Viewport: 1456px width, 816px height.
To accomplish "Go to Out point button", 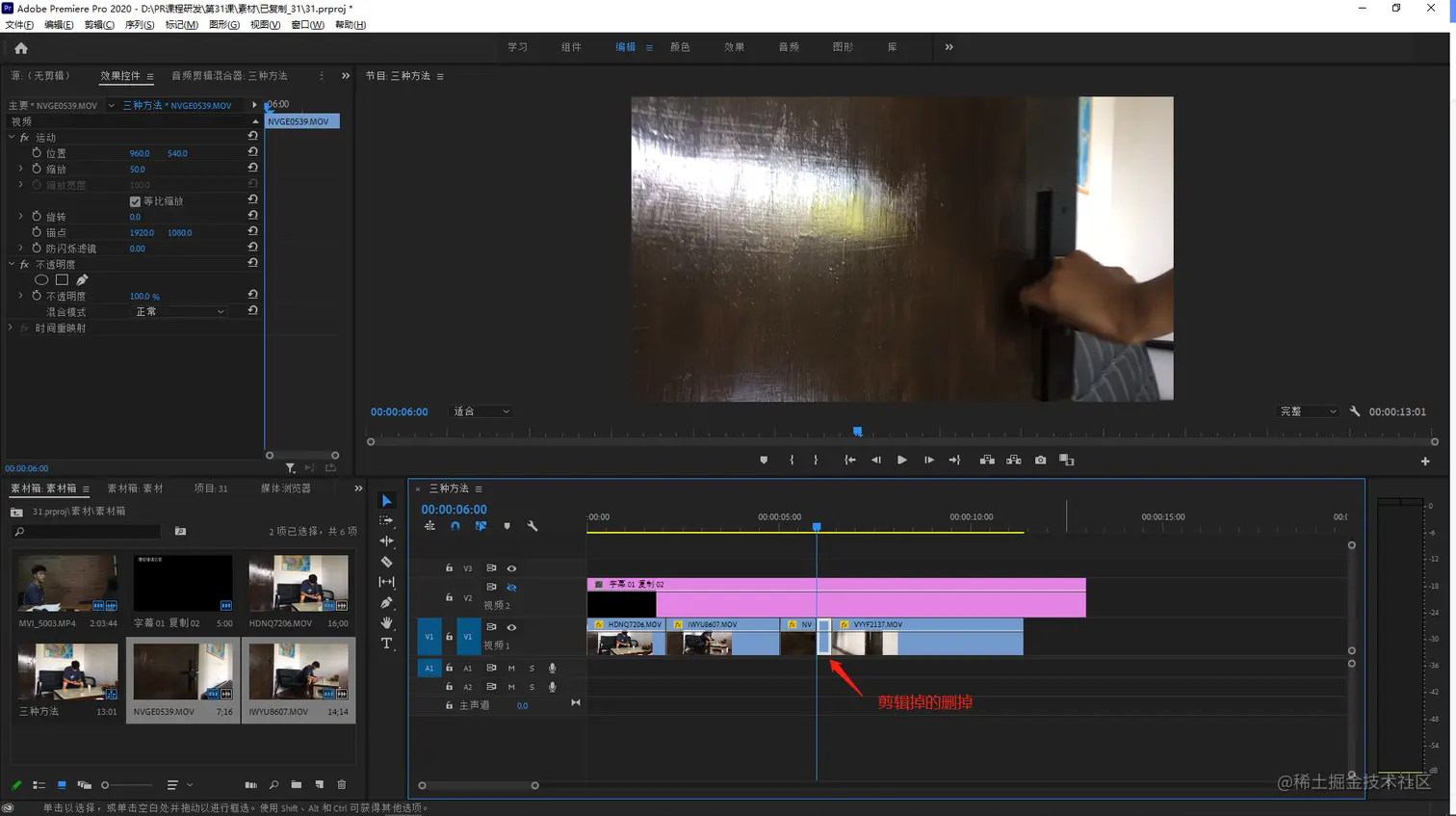I will (x=954, y=461).
